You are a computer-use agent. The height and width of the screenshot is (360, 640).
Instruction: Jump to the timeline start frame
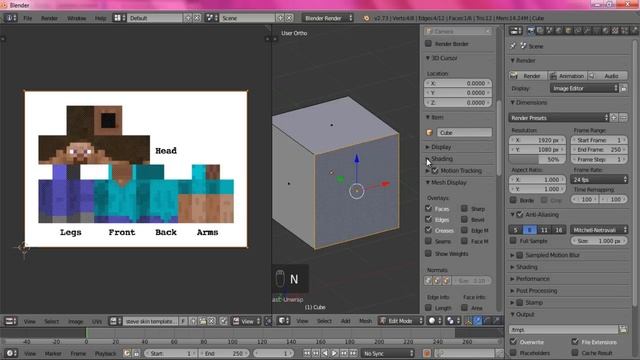tap(307, 353)
